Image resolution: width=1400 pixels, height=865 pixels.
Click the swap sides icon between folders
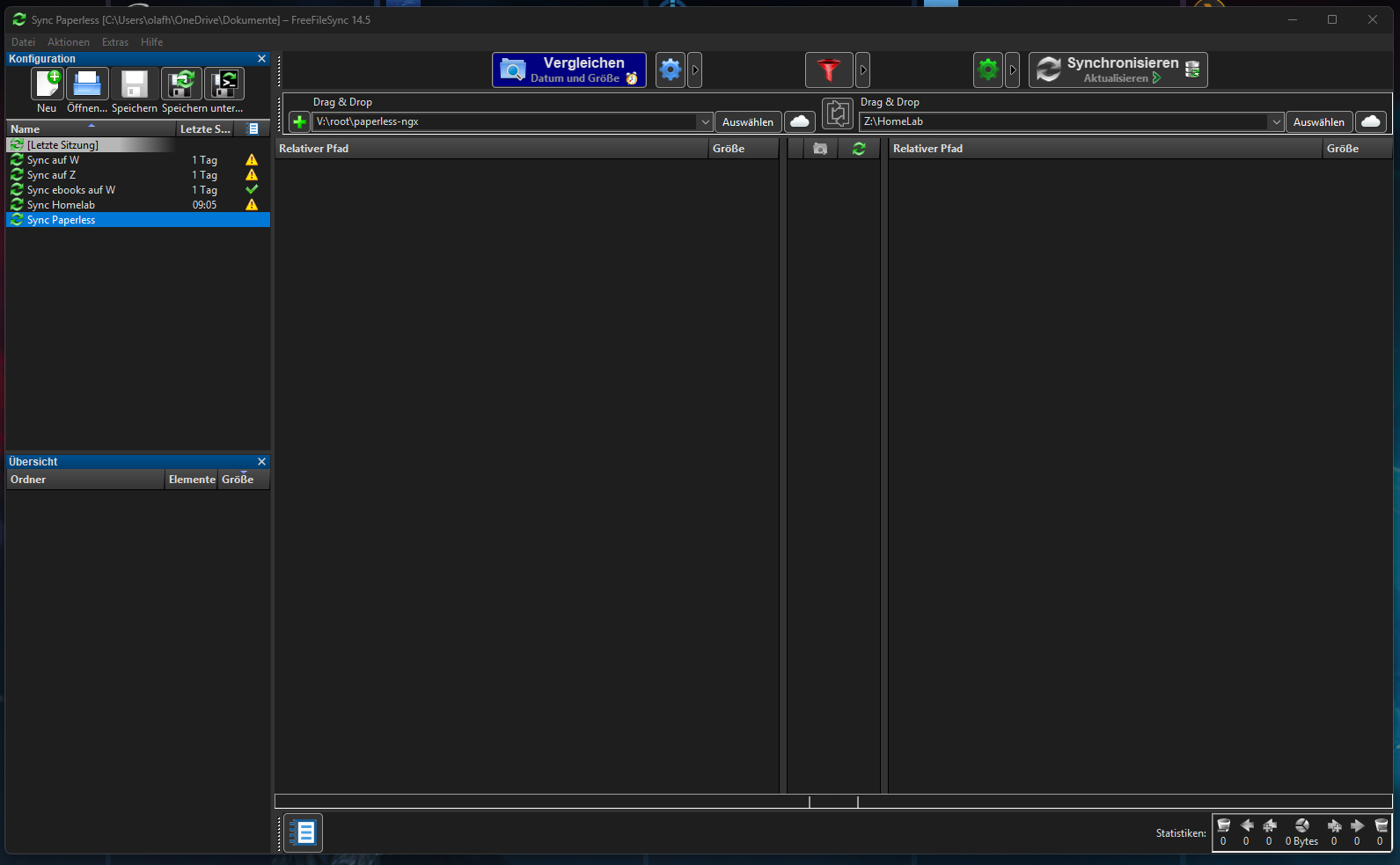pos(838,114)
